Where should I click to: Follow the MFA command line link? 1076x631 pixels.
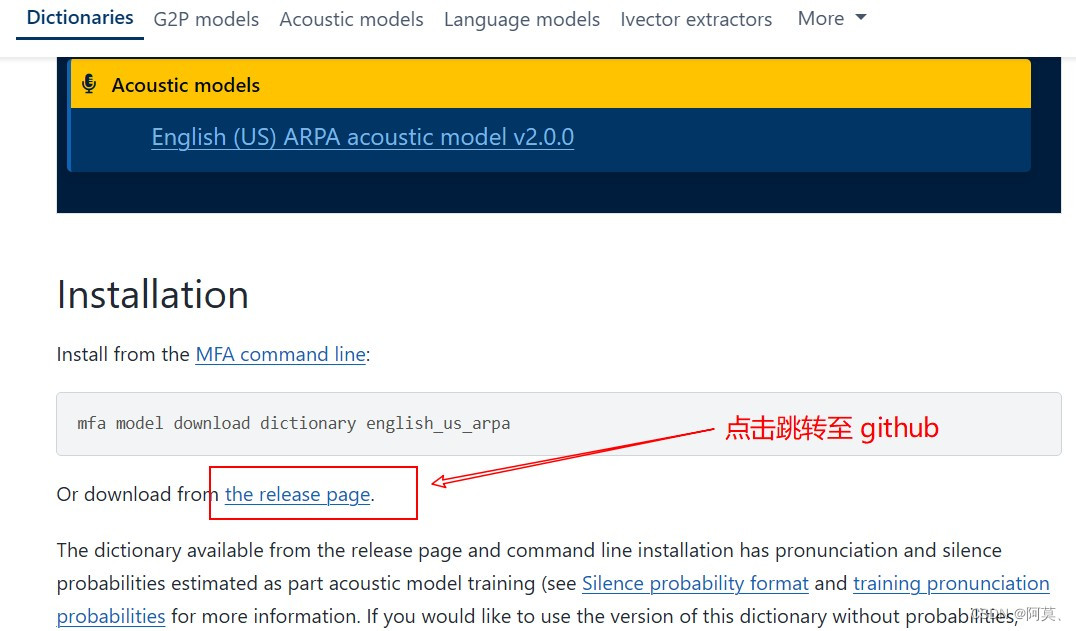(280, 354)
